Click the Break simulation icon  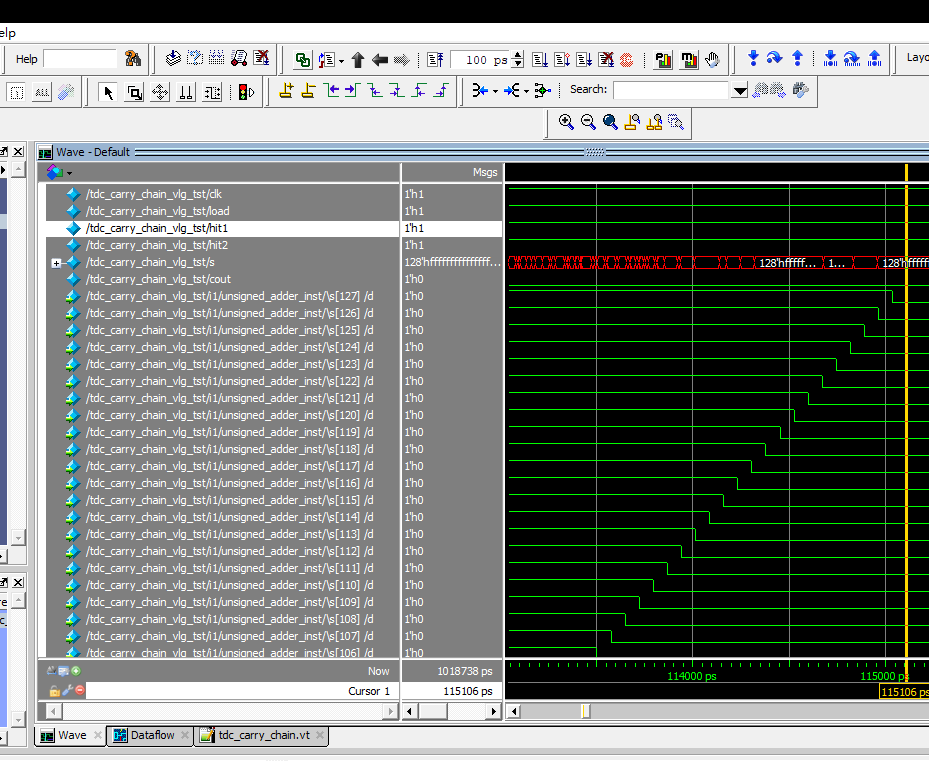606,59
